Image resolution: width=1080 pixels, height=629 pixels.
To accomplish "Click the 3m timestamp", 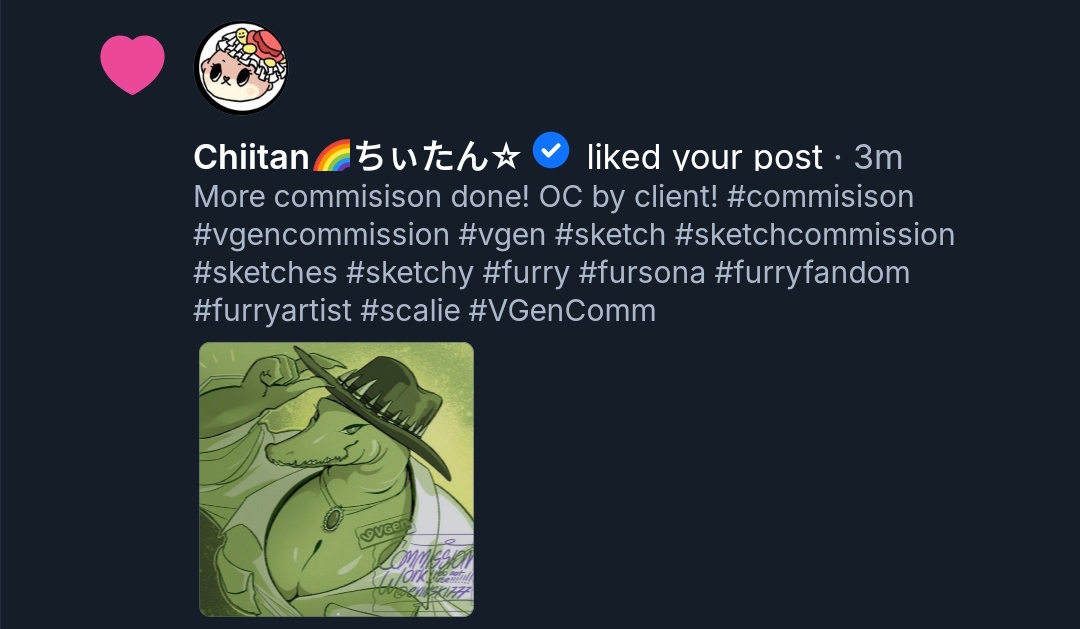I will pos(878,157).
